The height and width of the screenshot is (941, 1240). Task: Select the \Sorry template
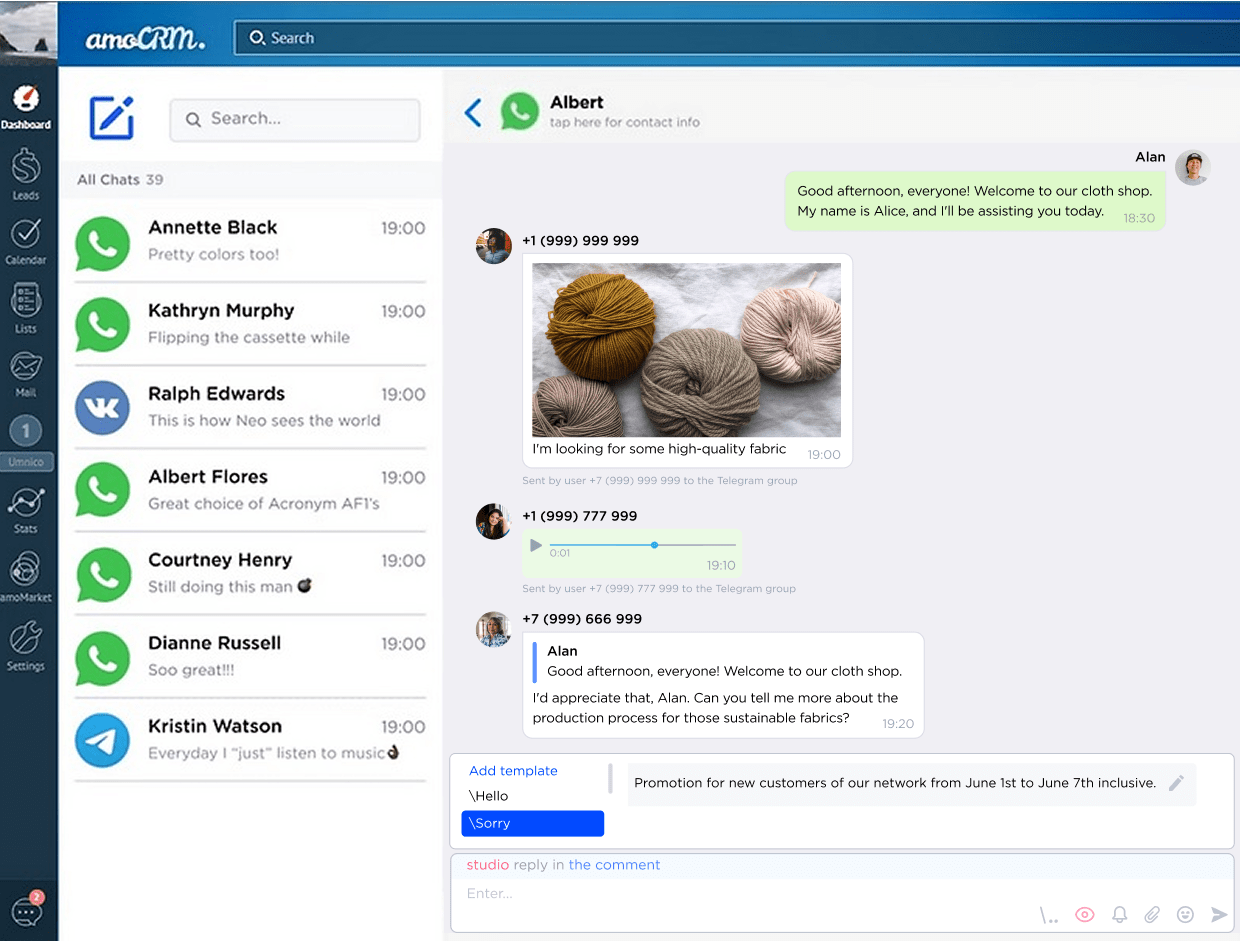click(x=532, y=823)
